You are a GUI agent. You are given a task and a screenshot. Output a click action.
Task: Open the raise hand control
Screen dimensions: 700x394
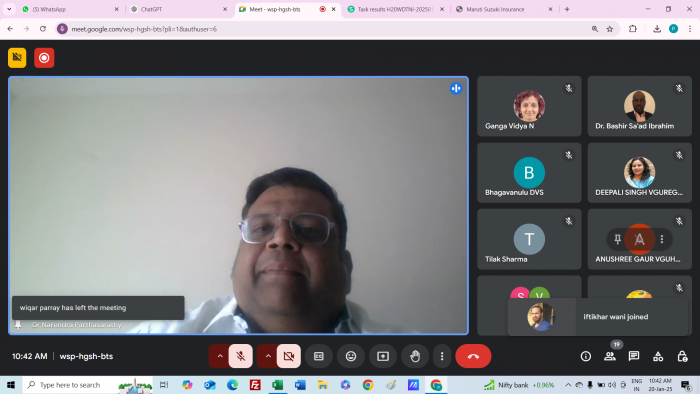click(415, 356)
